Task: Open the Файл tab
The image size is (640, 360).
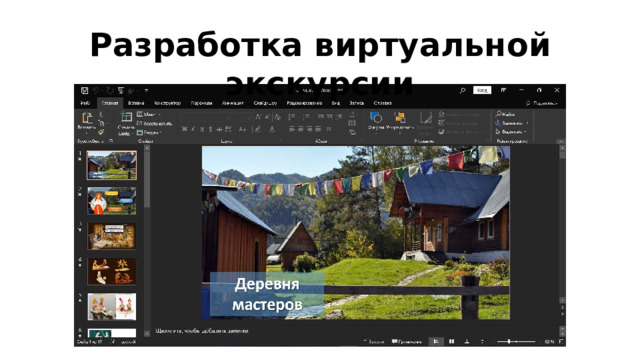Action: click(85, 103)
